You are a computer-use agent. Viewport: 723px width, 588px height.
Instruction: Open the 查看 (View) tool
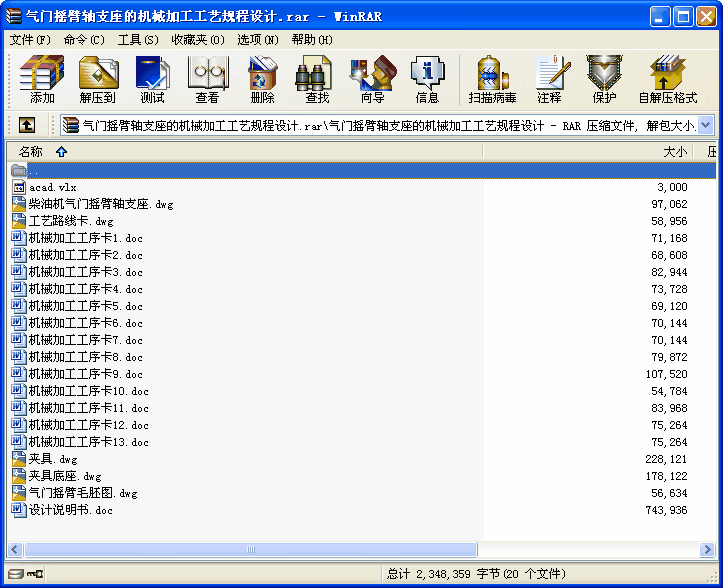coord(207,79)
